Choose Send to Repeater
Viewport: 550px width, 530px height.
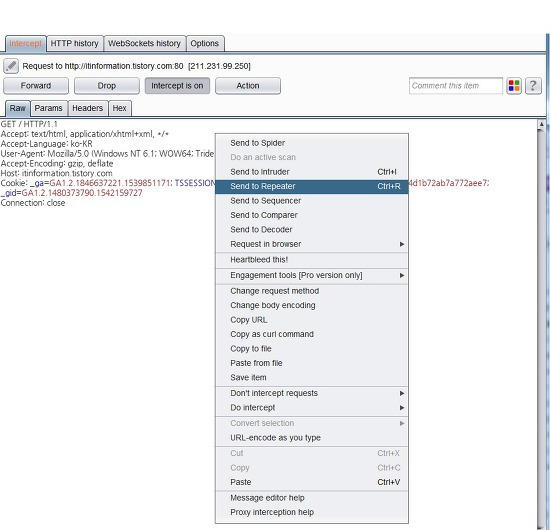(311, 186)
